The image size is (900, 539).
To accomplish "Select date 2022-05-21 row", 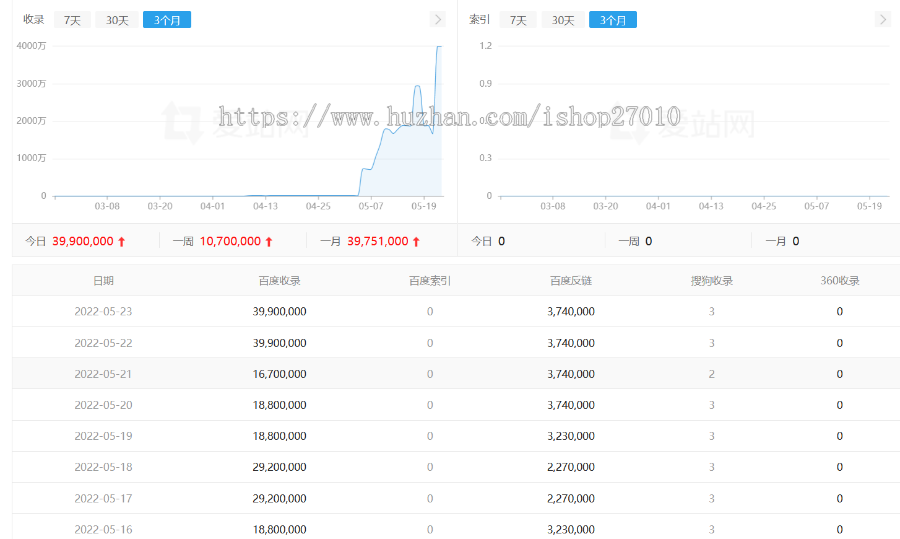I will pyautogui.click(x=456, y=374).
